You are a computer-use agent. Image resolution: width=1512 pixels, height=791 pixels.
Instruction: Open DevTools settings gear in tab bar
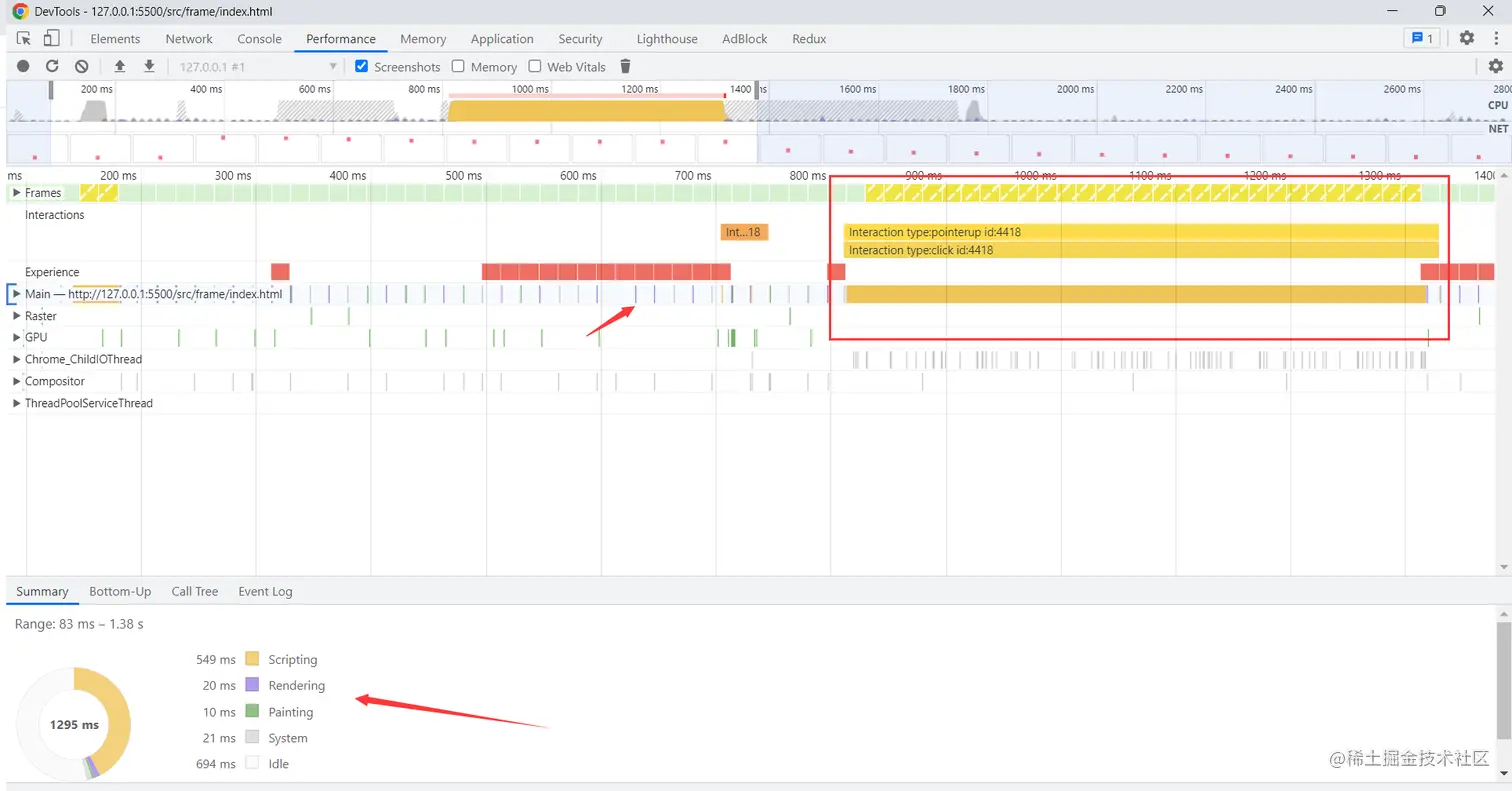(x=1466, y=38)
